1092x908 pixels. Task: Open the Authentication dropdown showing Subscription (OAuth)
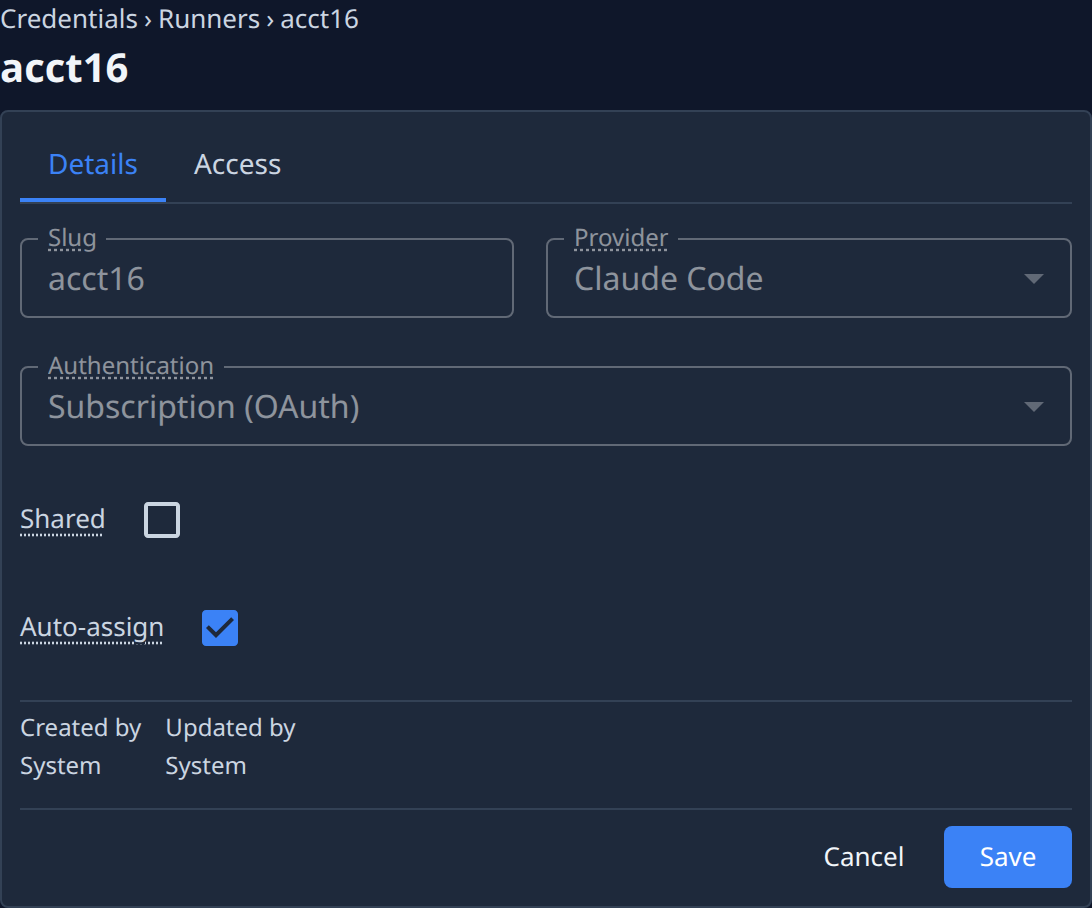point(545,407)
